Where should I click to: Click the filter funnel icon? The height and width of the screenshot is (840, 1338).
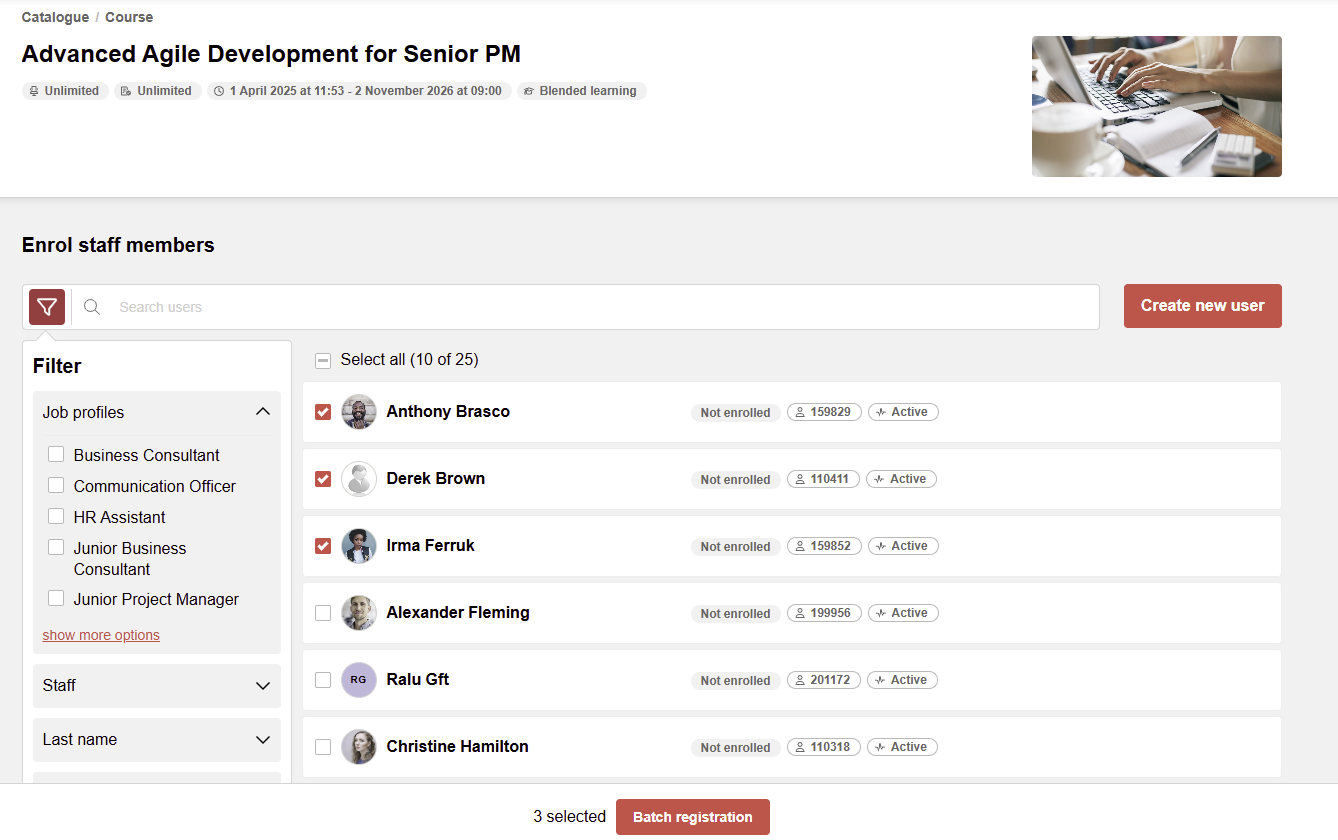tap(47, 307)
